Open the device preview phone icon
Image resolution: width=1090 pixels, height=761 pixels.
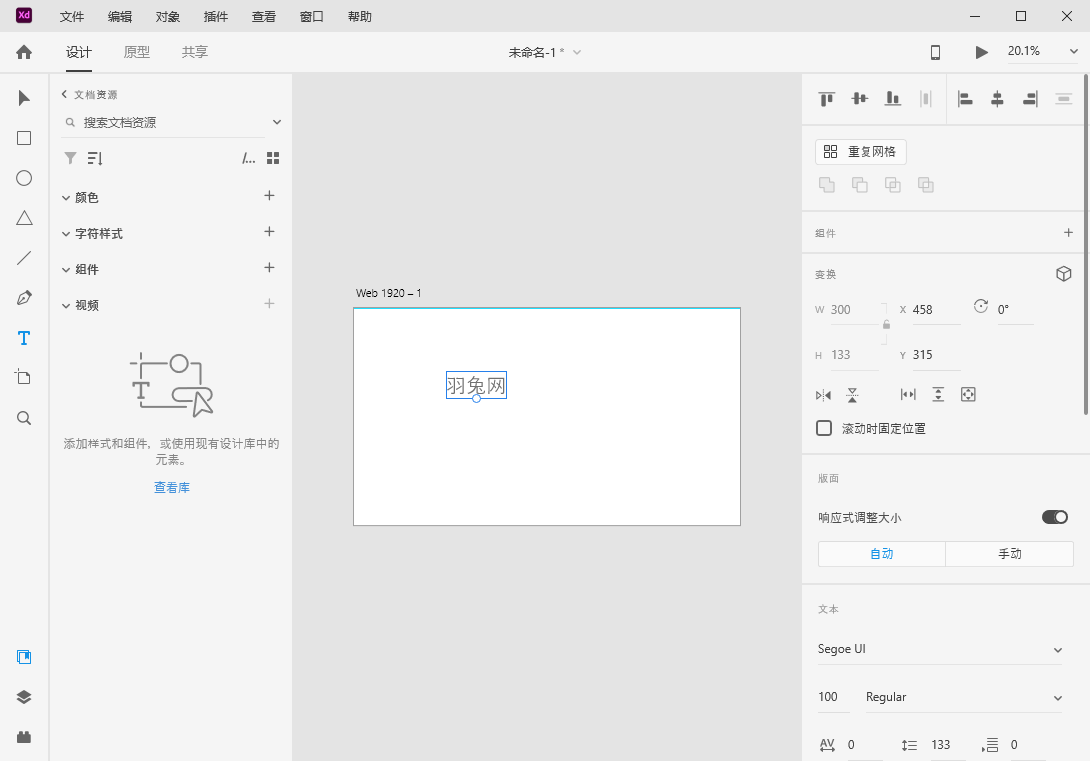coord(936,52)
